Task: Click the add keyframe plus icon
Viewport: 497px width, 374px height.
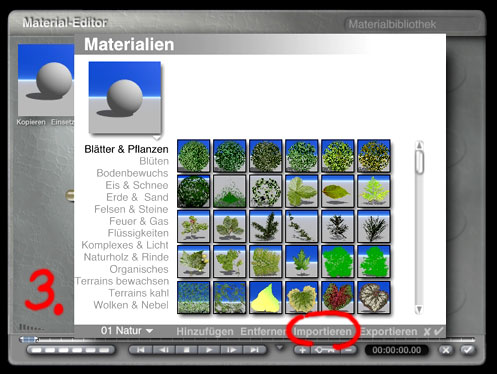Action: (x=302, y=350)
